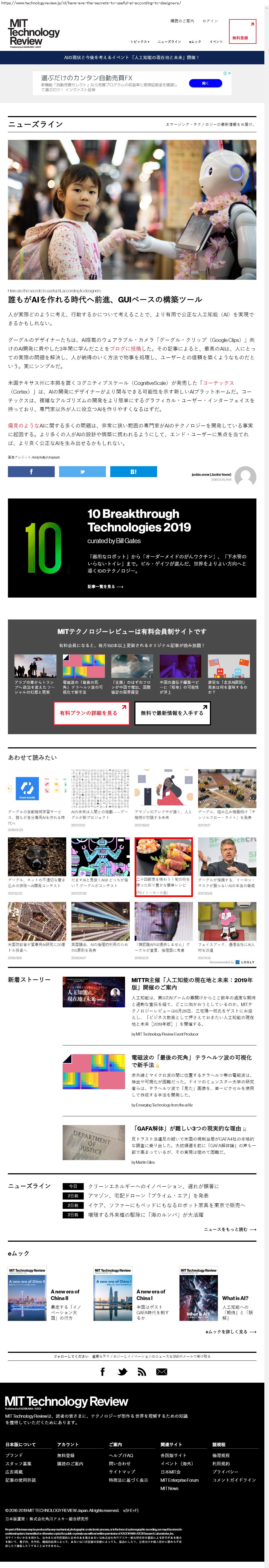Click 有料プランの詳細を見る button

tap(91, 713)
